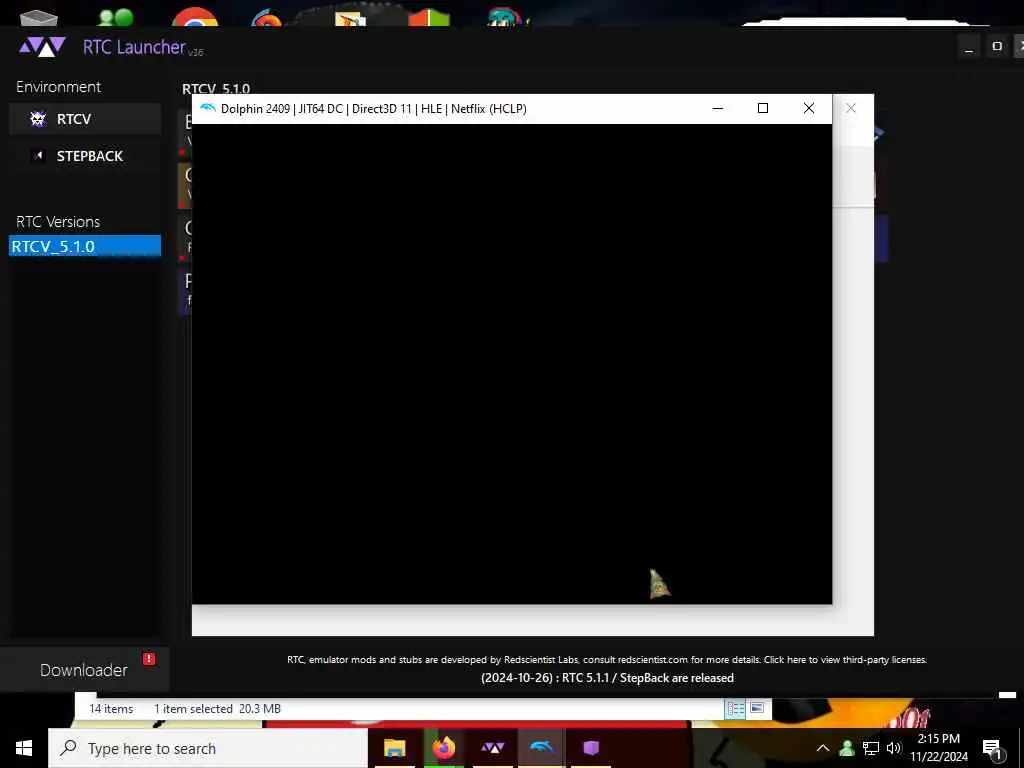Open the Downloader panel

pos(84,670)
